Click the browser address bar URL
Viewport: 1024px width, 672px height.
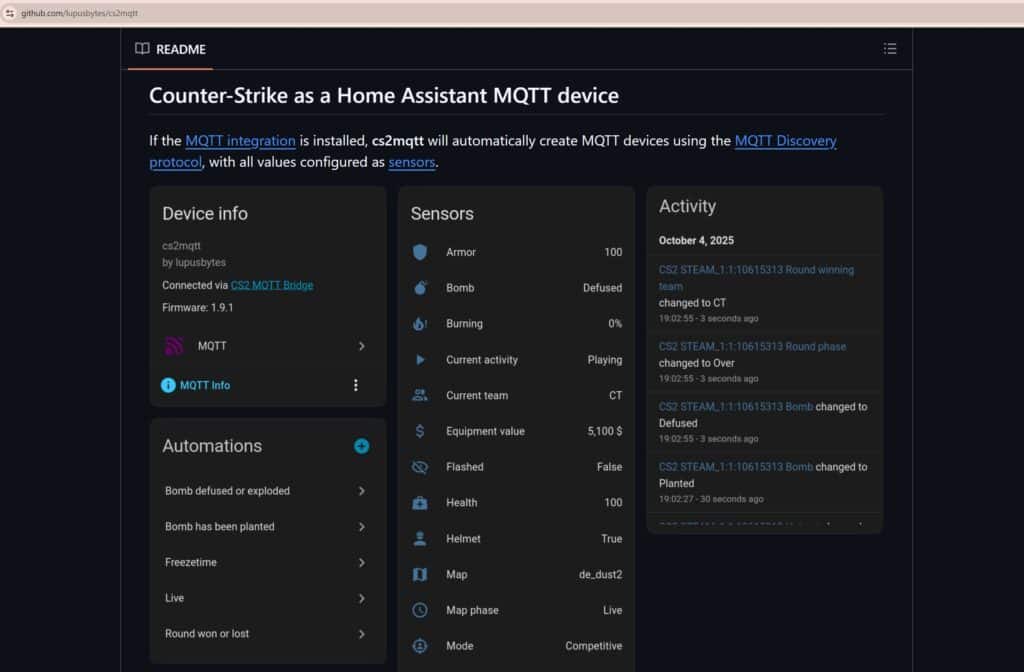tap(80, 13)
